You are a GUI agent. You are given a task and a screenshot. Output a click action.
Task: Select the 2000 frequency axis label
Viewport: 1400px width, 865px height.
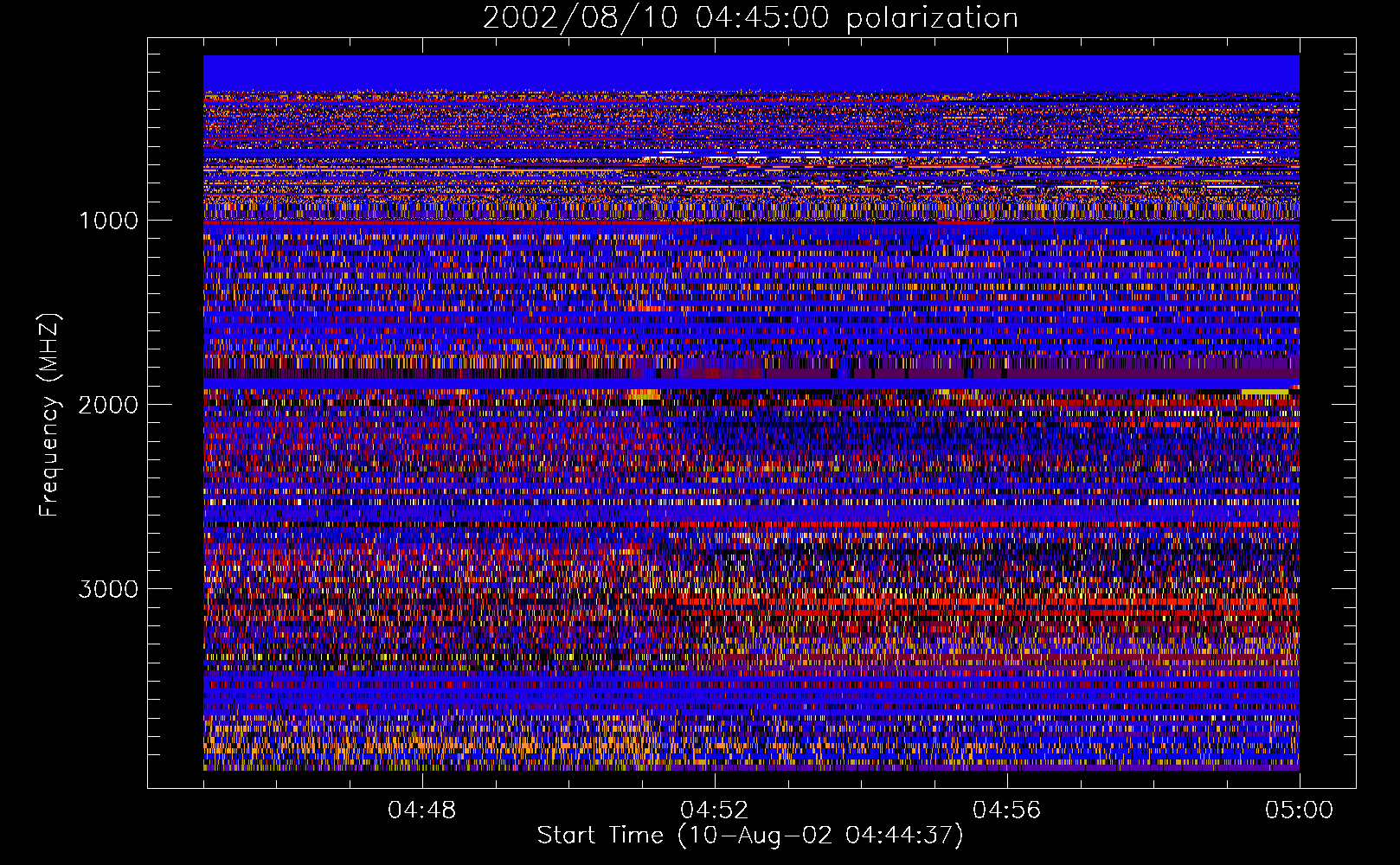point(108,405)
